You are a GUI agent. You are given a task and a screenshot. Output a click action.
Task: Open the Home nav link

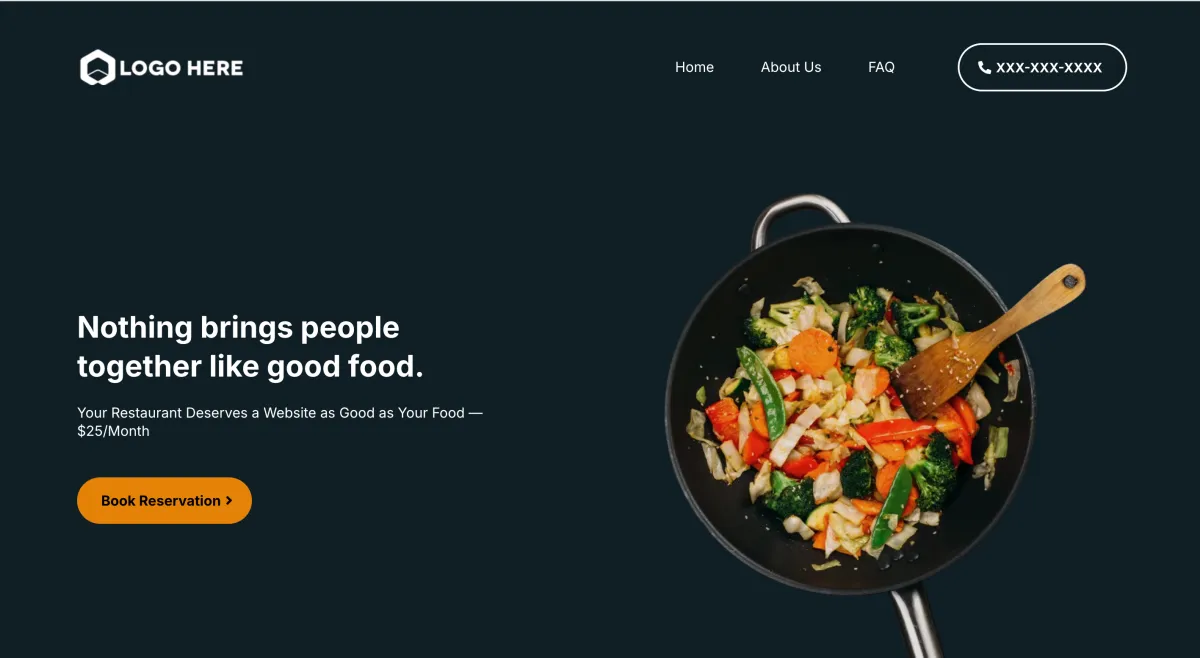click(x=694, y=67)
